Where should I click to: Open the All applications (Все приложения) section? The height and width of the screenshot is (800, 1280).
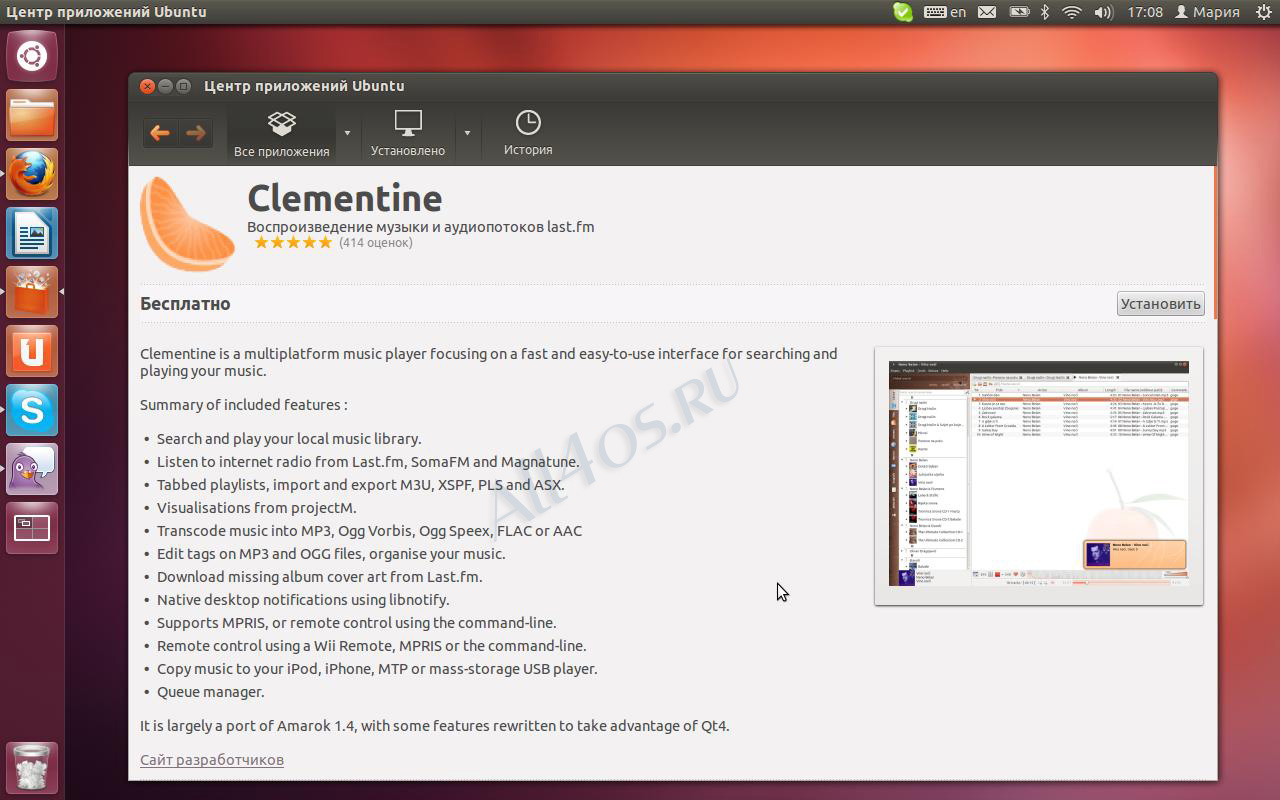coord(281,134)
